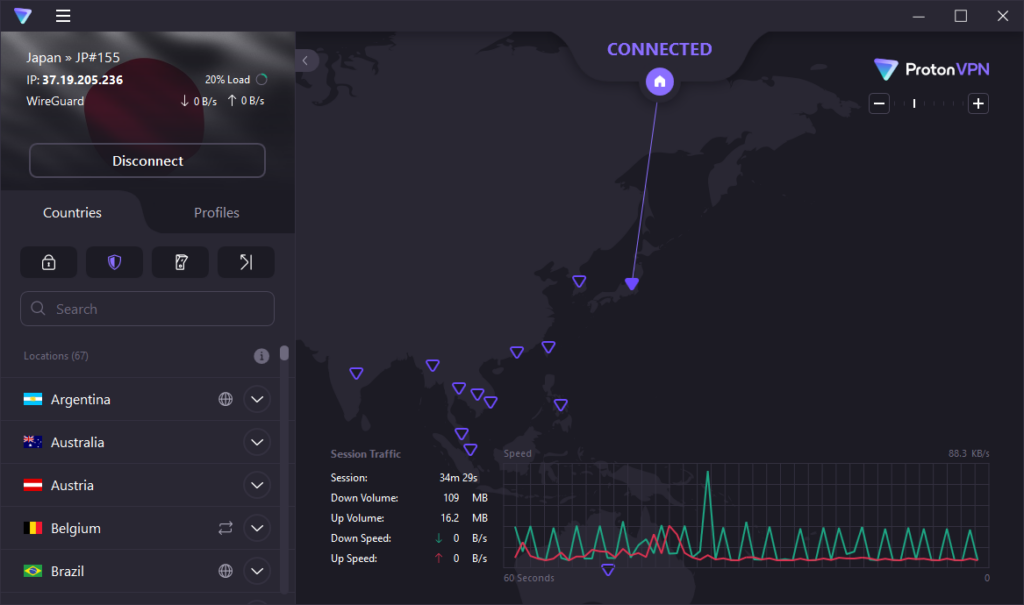Toggle the NetShield shield icon
The width and height of the screenshot is (1024, 605).
[115, 263]
